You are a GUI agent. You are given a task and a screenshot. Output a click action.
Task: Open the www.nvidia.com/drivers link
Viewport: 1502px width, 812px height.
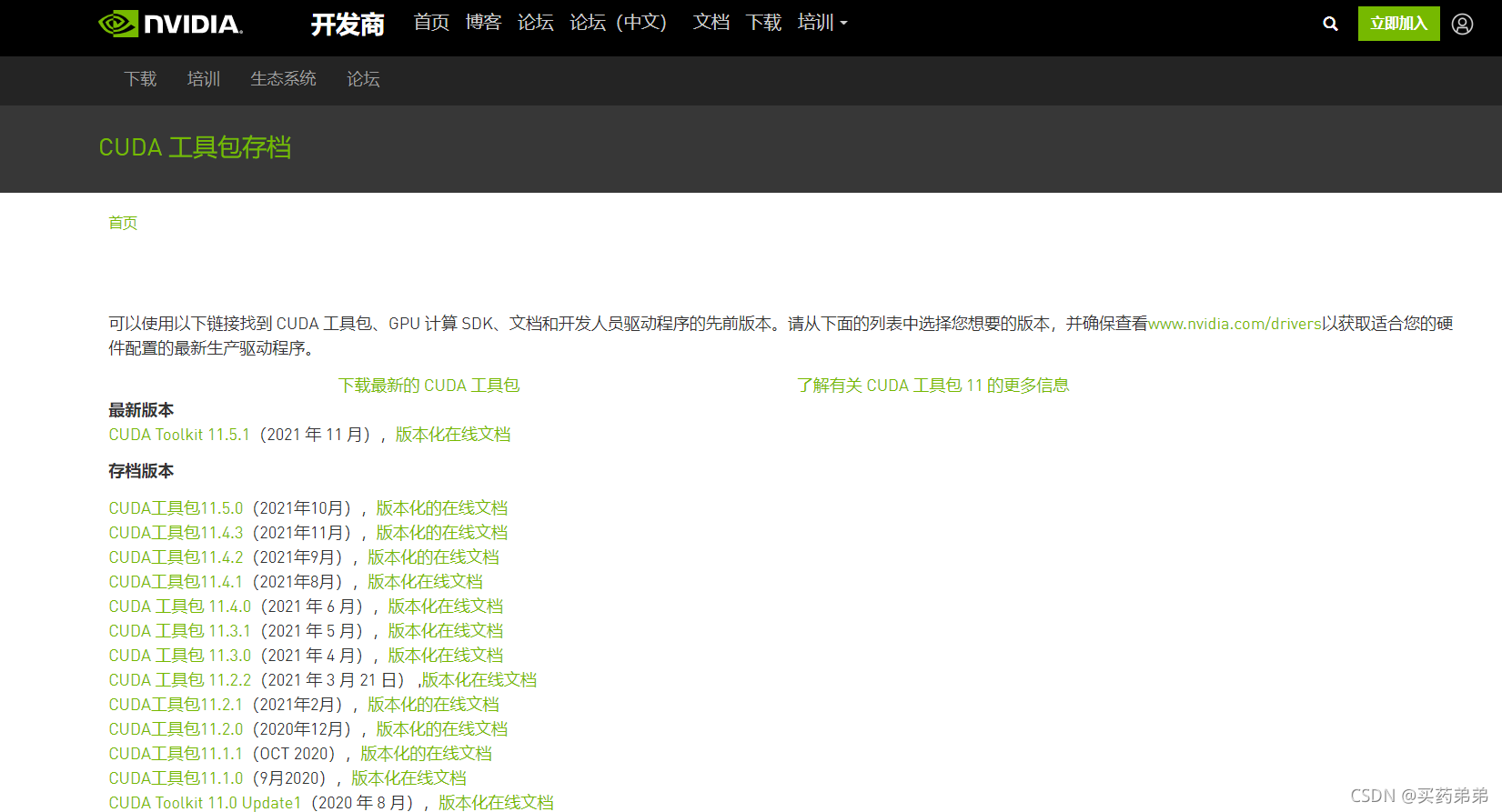1235,324
